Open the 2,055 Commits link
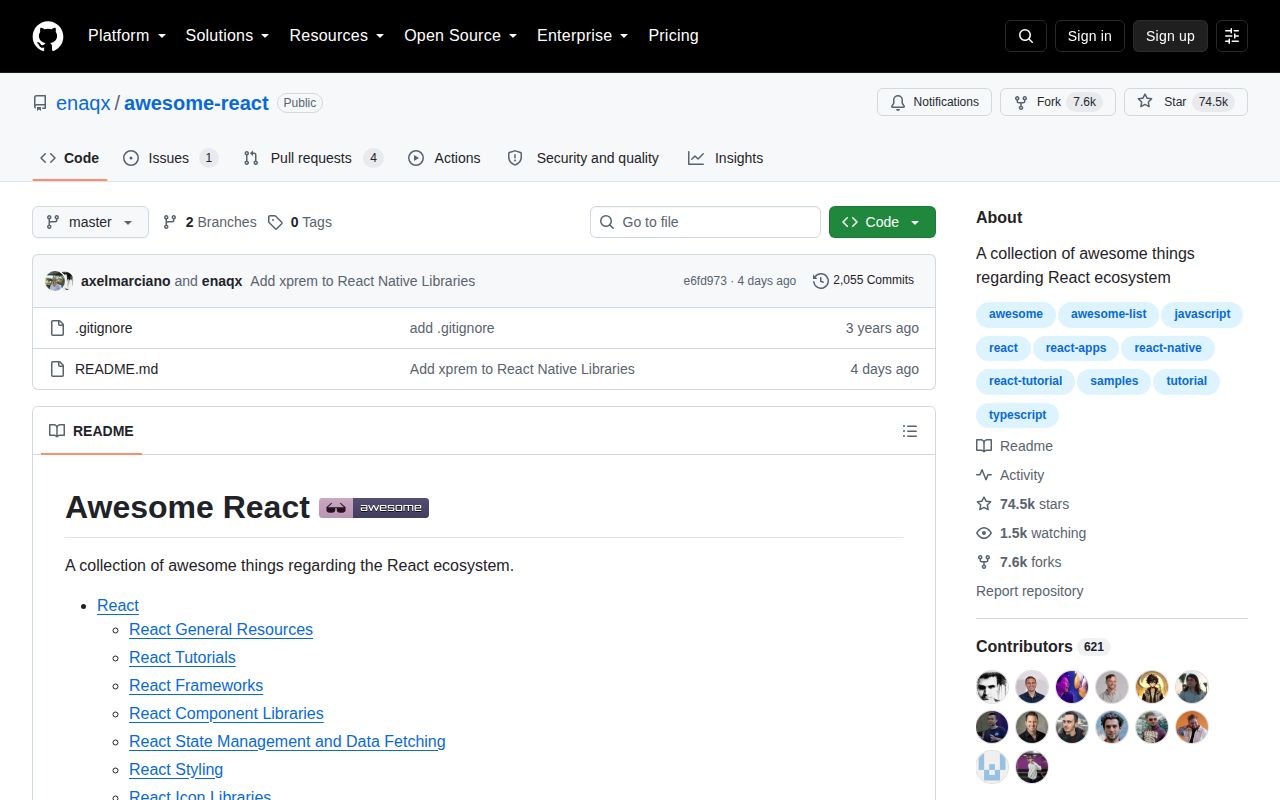1280x800 pixels. [864, 281]
